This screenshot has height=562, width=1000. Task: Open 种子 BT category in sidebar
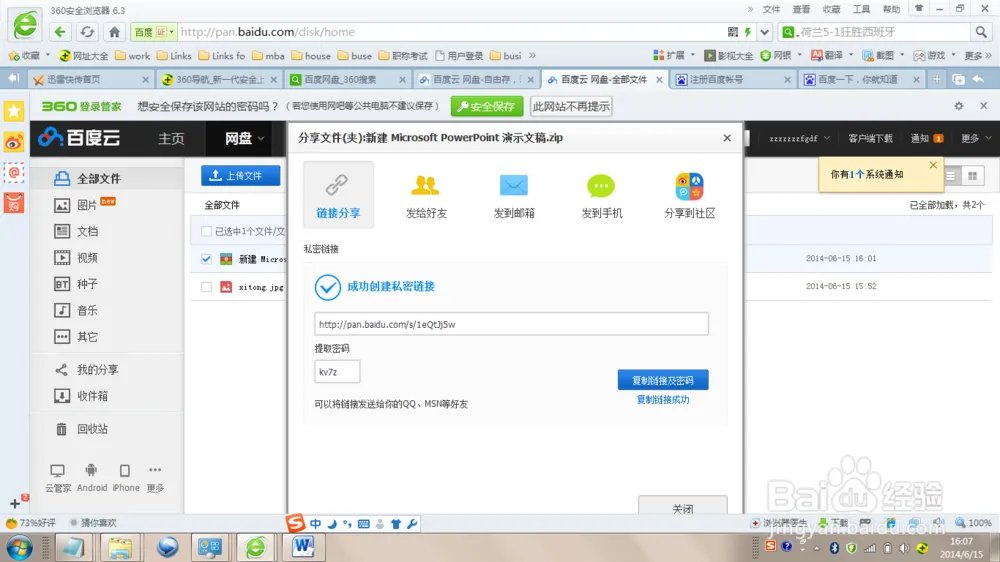click(87, 284)
